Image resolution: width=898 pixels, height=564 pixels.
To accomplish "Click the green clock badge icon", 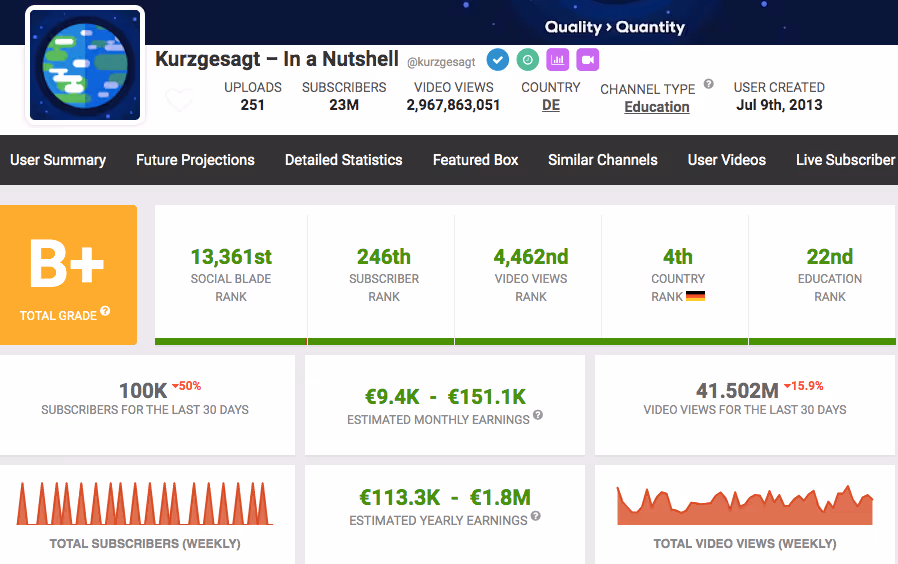I will 527,60.
